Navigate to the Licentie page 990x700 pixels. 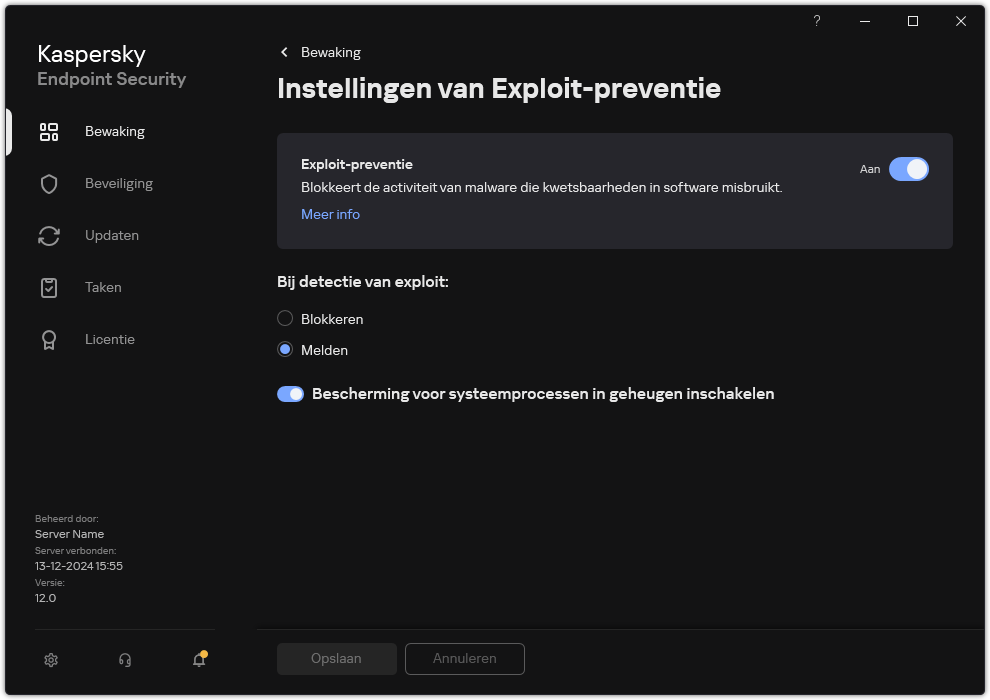click(x=110, y=339)
